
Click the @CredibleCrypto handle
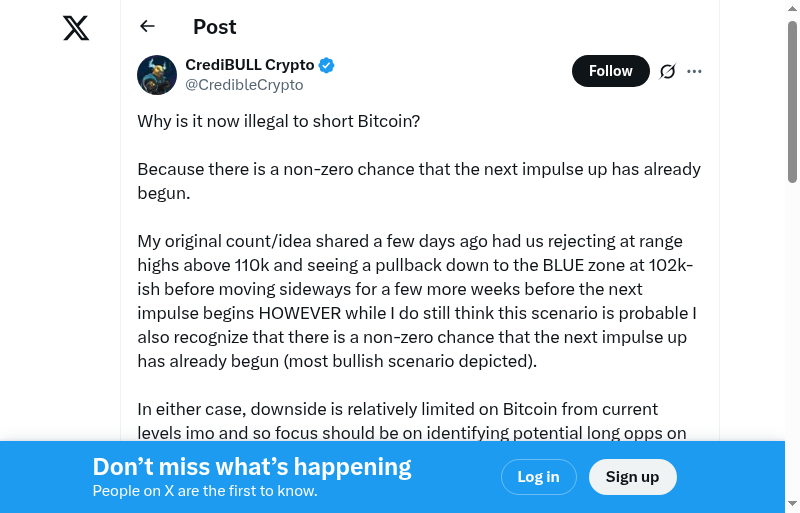[244, 85]
